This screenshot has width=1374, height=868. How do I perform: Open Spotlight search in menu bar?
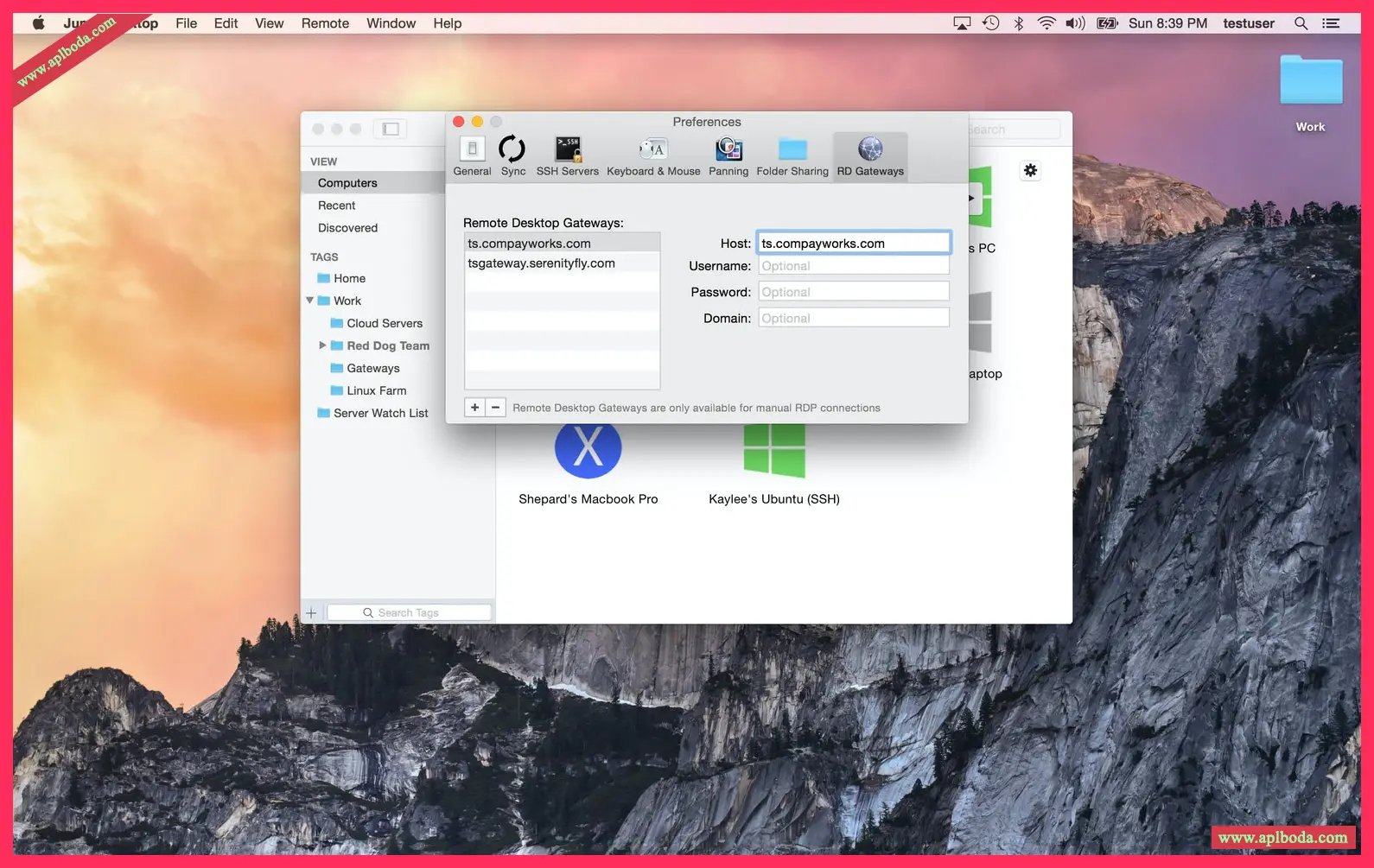1301,23
